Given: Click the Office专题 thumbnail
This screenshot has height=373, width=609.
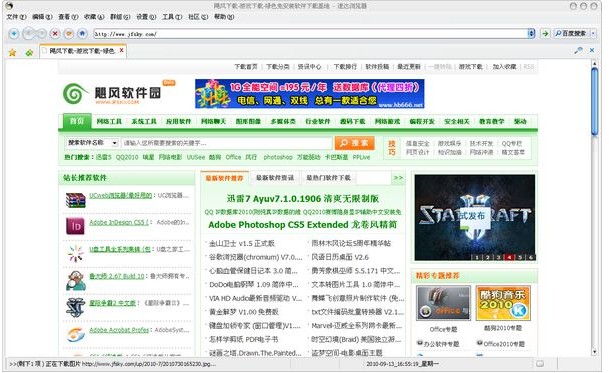Looking at the screenshot, I should coord(443,303).
